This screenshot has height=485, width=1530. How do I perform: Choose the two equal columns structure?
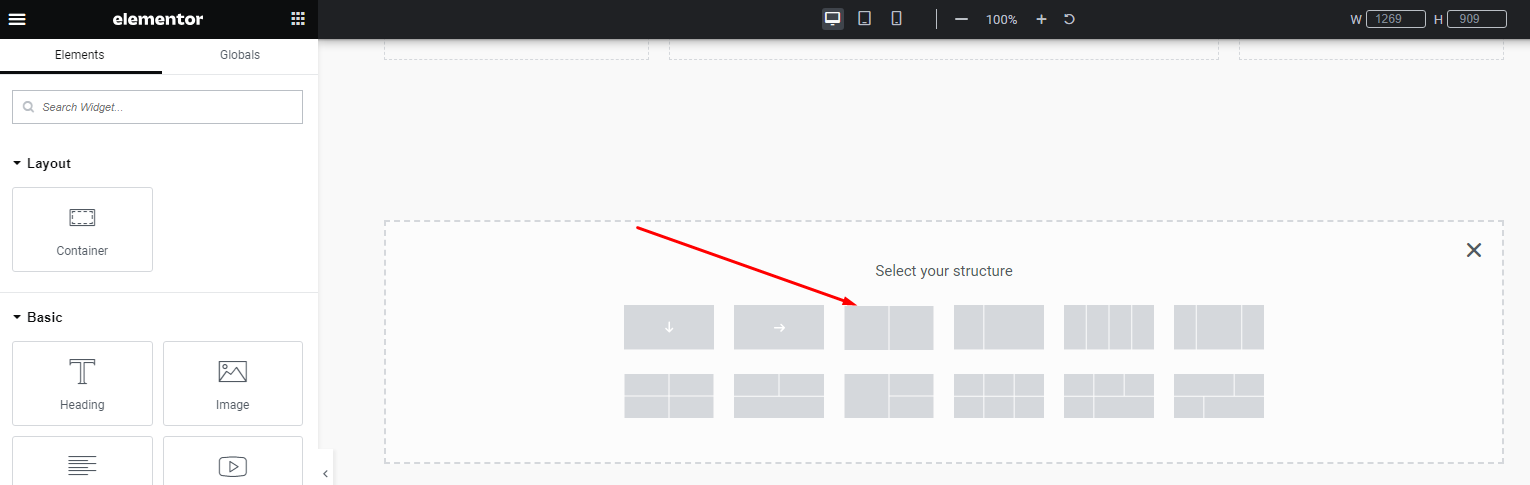889,327
